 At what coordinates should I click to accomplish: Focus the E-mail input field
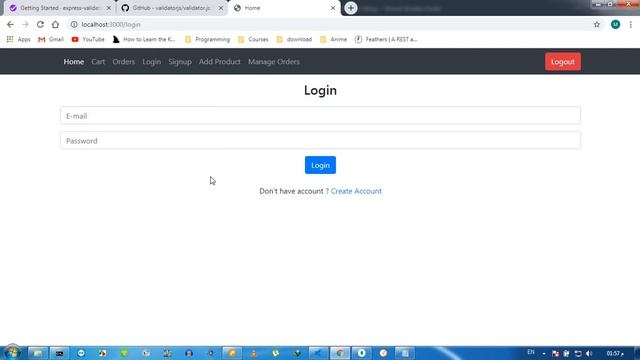pos(320,116)
